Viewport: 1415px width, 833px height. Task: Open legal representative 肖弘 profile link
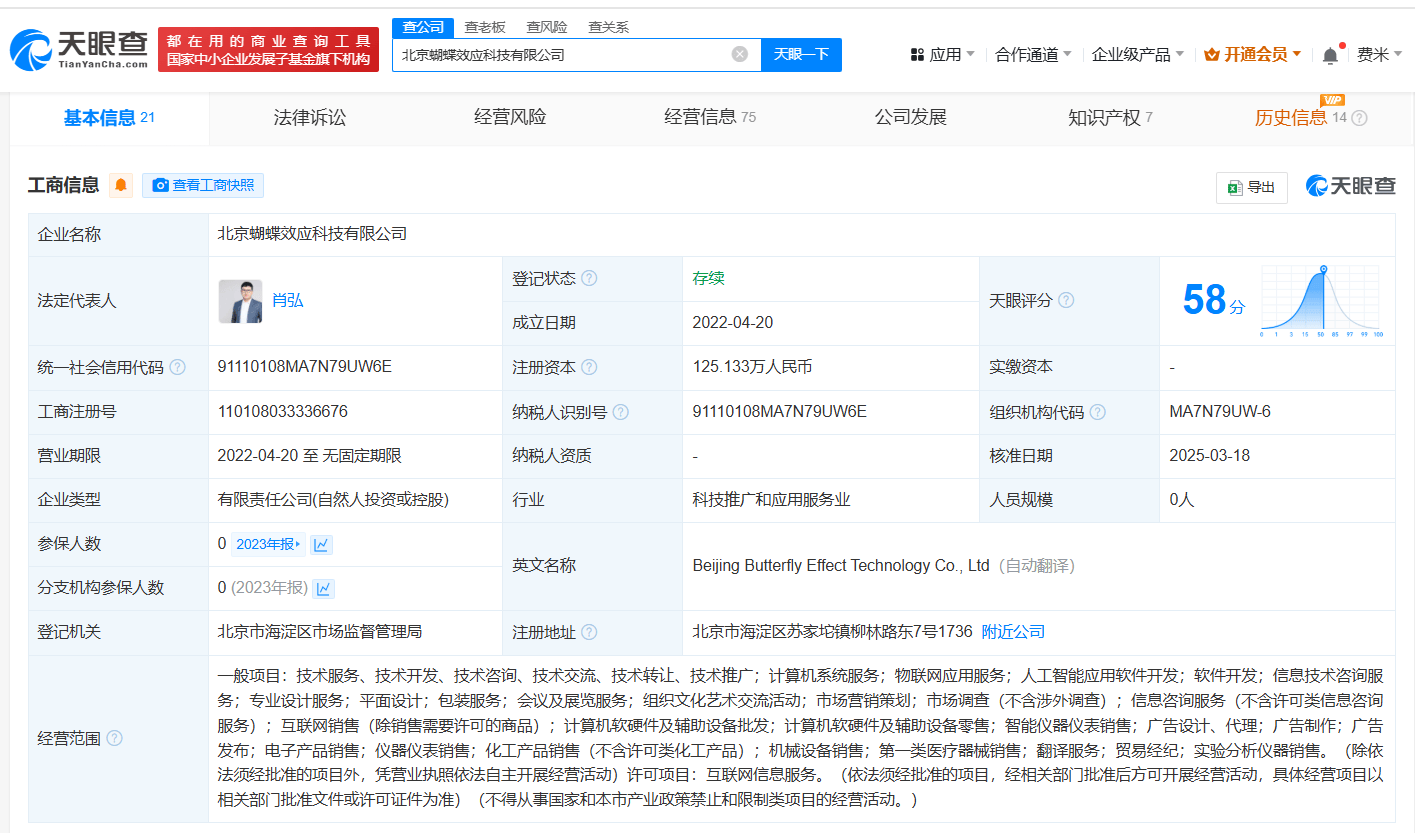(288, 301)
